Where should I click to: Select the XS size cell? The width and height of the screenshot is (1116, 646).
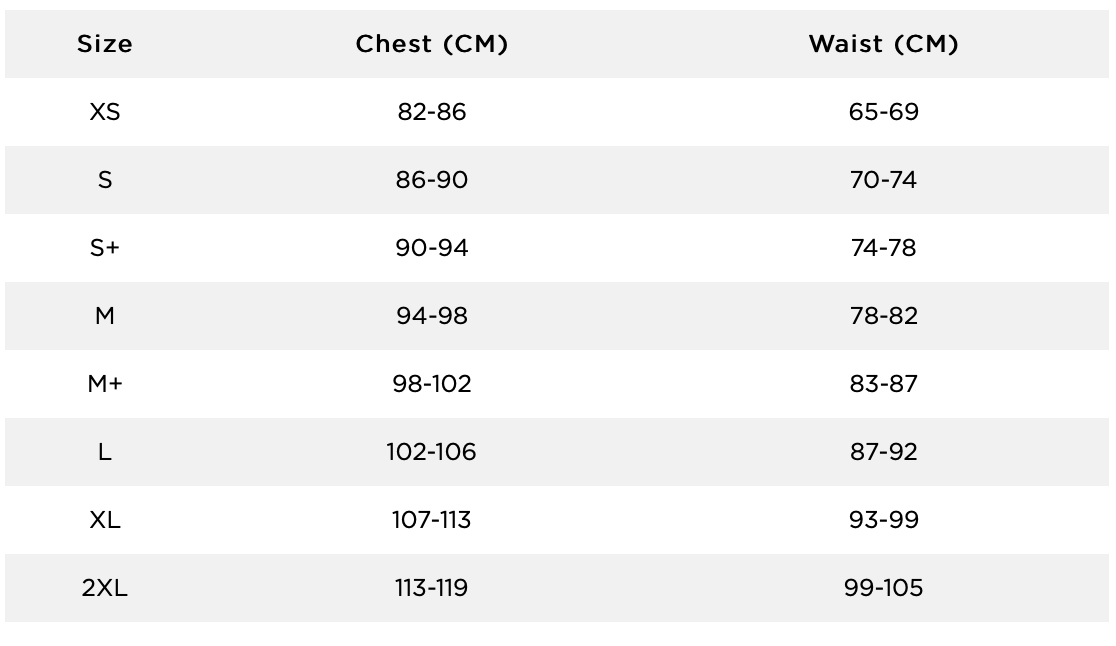pos(105,112)
